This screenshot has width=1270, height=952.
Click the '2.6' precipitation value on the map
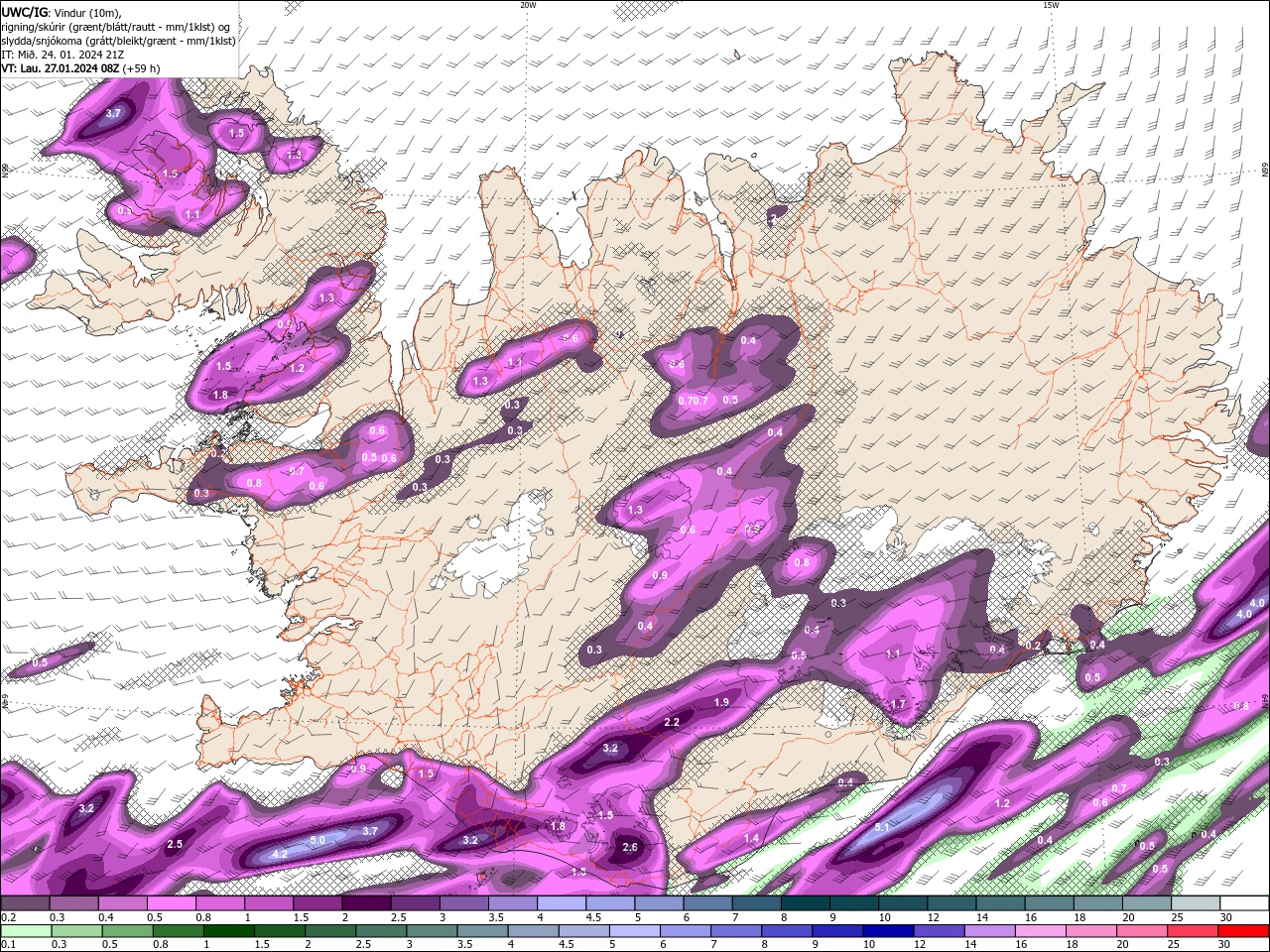click(x=630, y=847)
